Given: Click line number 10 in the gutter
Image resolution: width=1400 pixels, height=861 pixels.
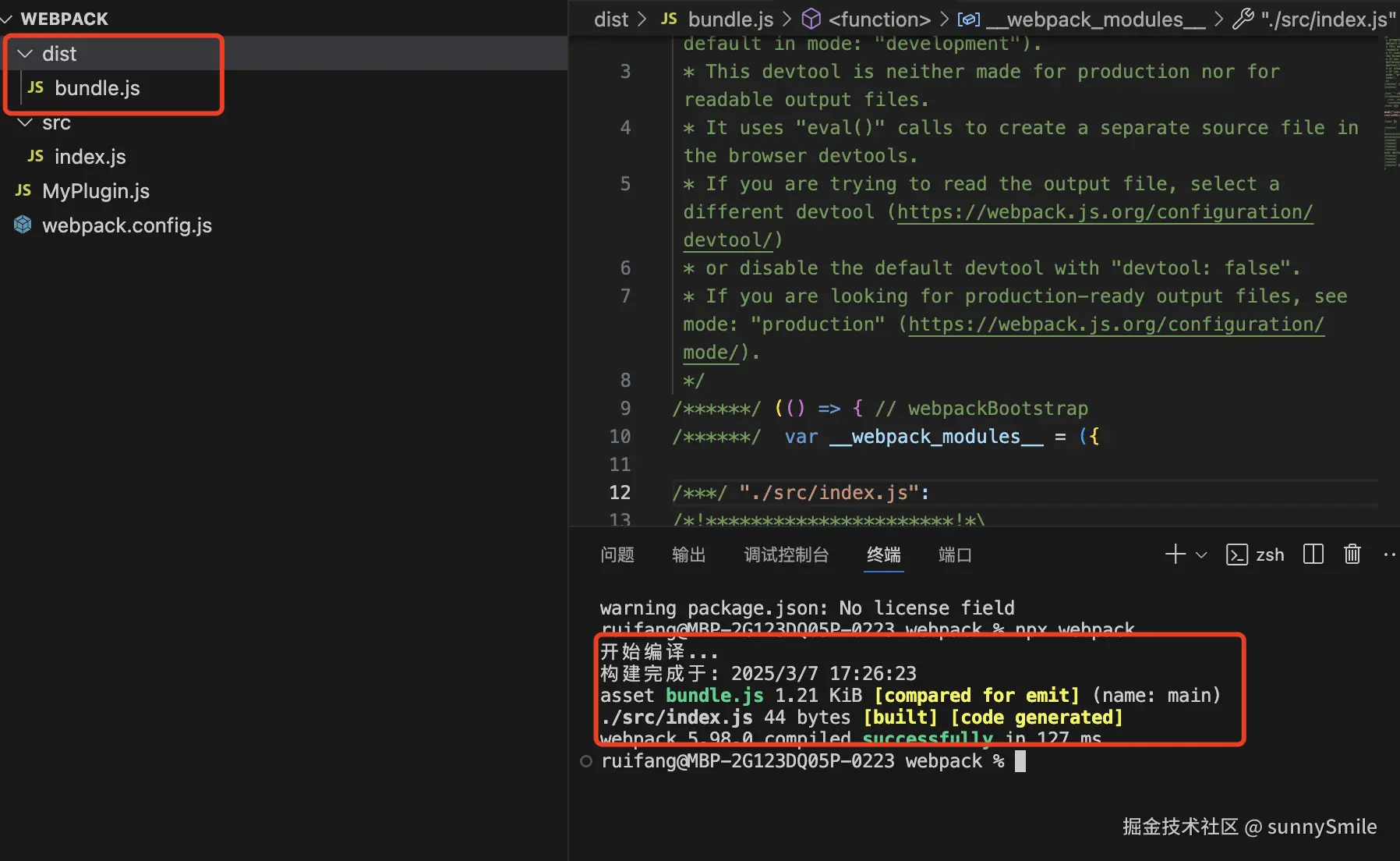Looking at the screenshot, I should pyautogui.click(x=620, y=437).
